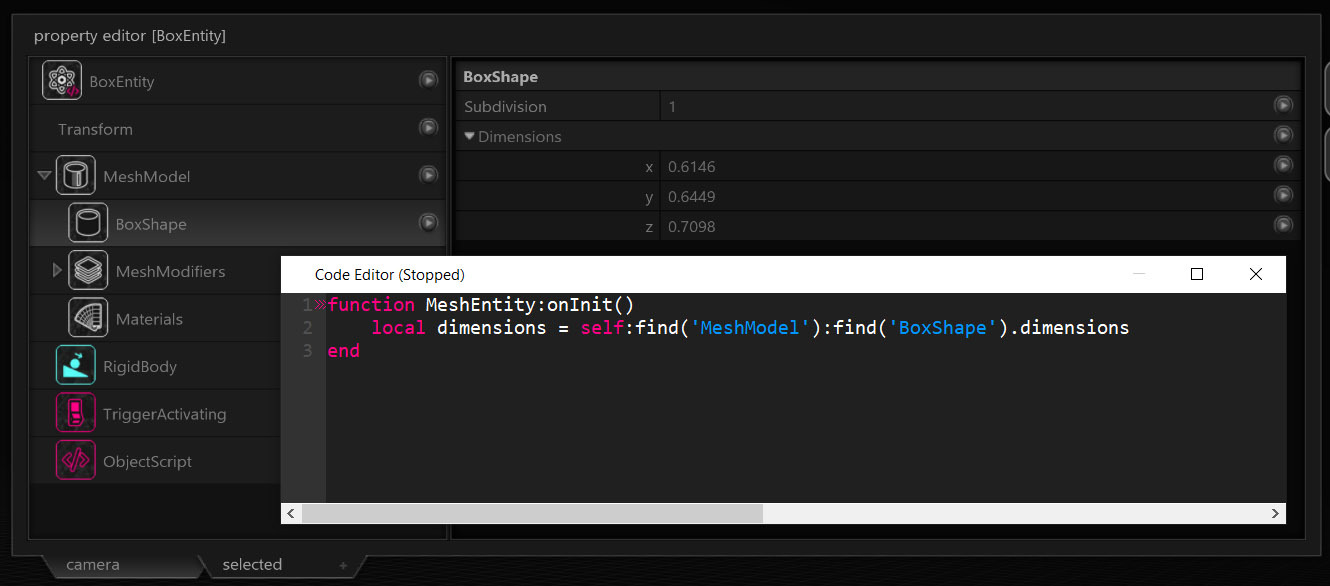Screen dimensions: 1330x586
Task: Select the BoxEntity atom icon
Action: pos(62,80)
